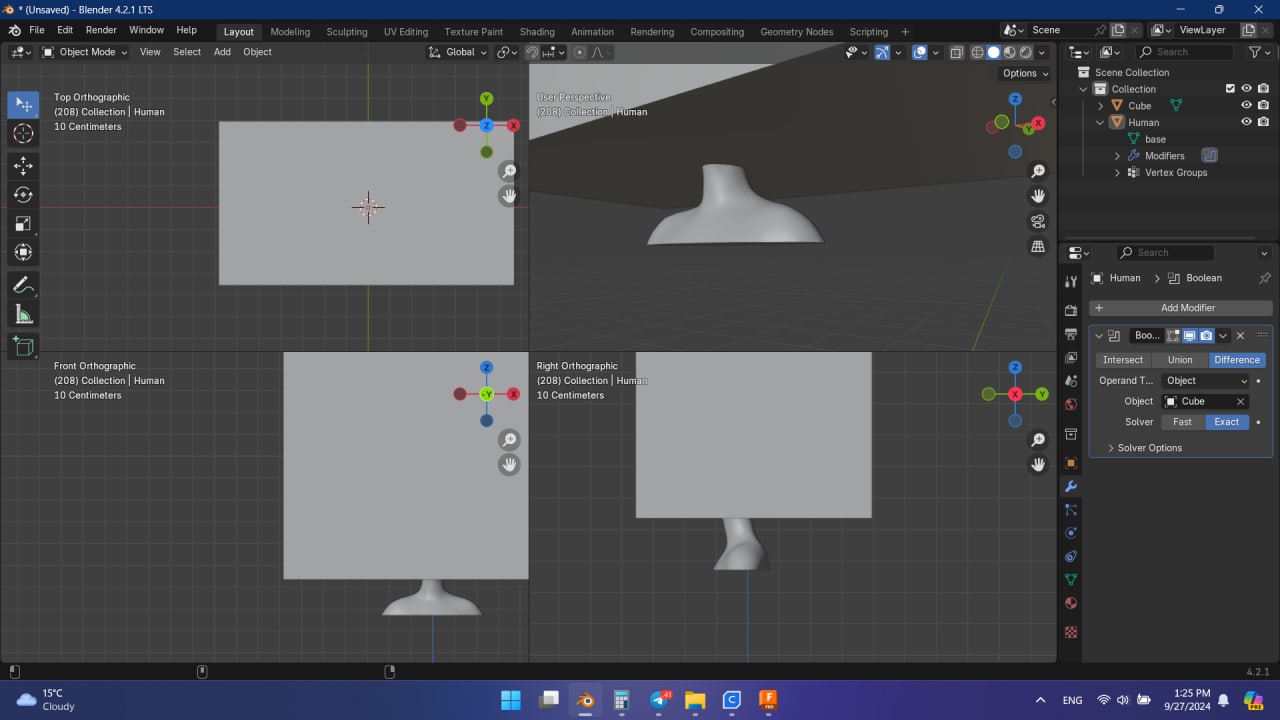
Task: Toggle Boolean modifier show in render
Action: (x=1206, y=336)
